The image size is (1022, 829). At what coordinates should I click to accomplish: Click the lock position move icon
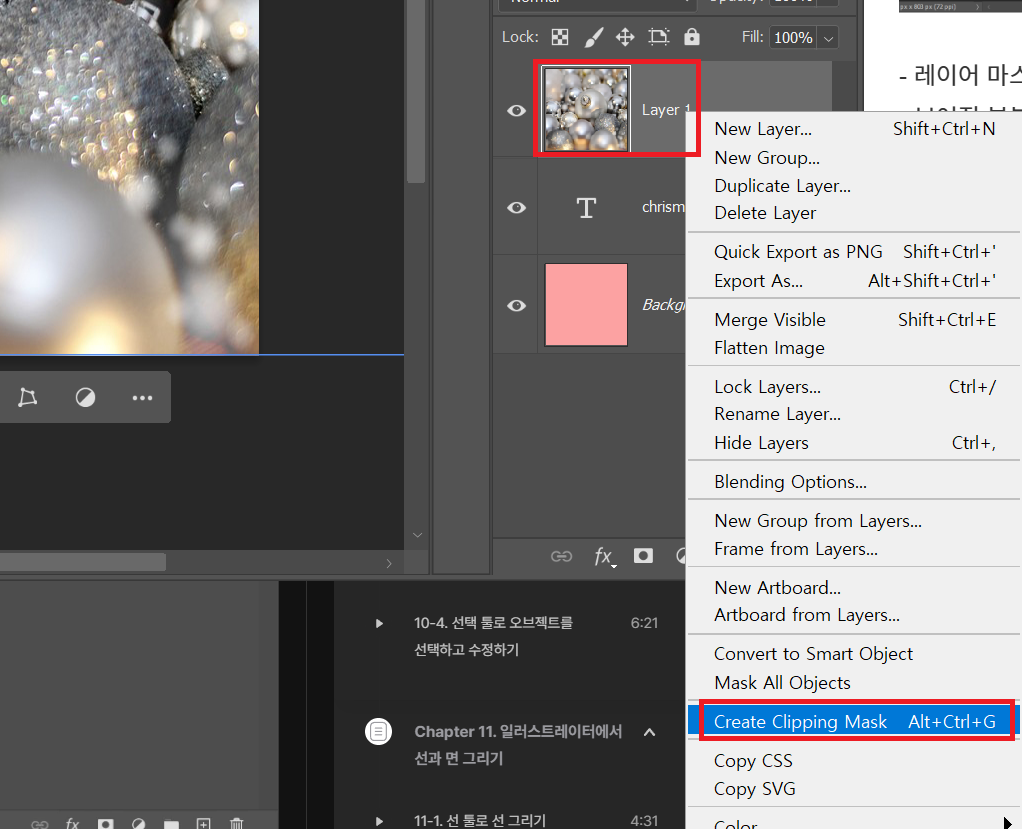point(625,37)
